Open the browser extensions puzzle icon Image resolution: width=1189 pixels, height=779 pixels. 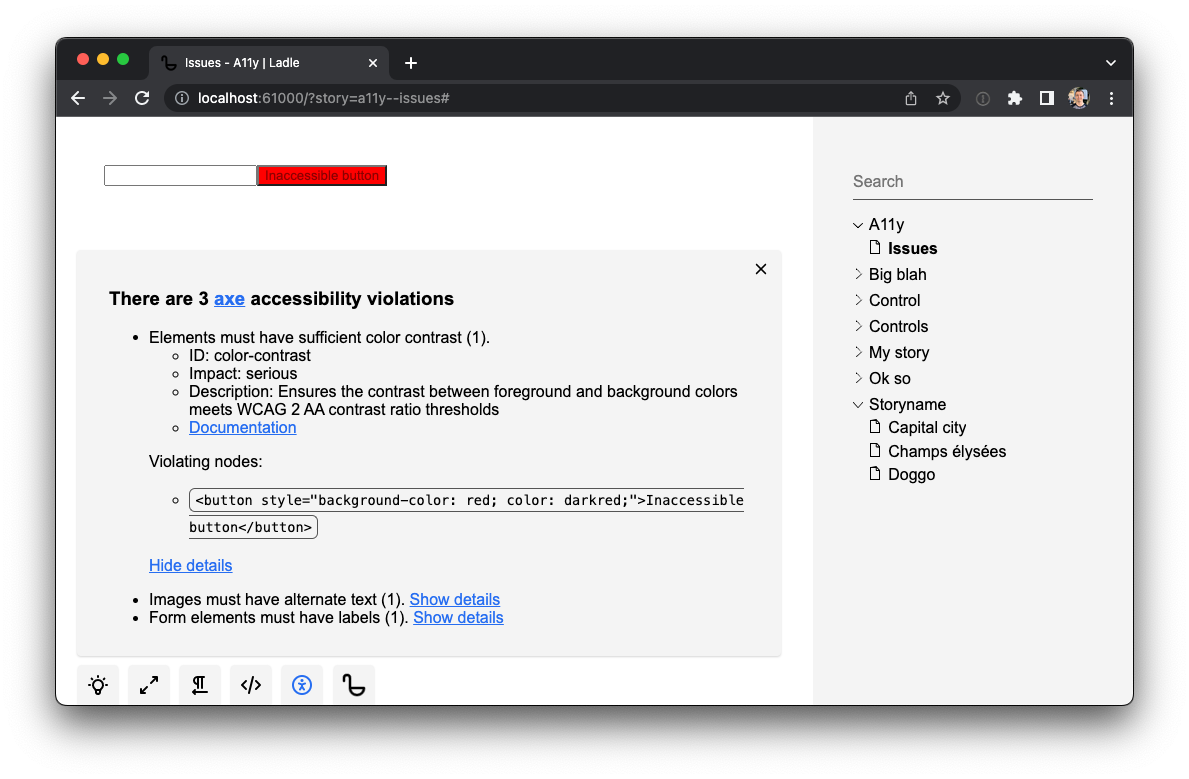click(1014, 98)
